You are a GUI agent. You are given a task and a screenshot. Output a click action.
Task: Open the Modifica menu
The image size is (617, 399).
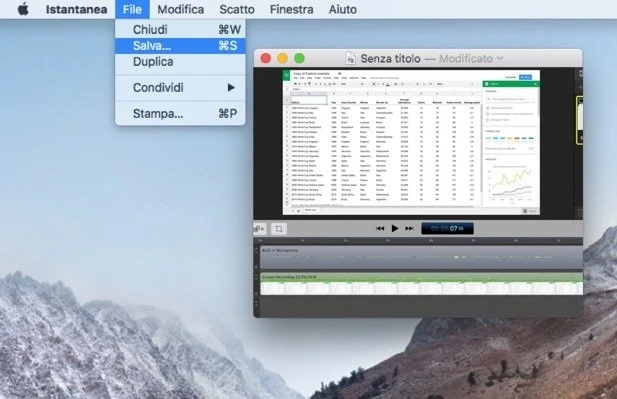click(181, 9)
